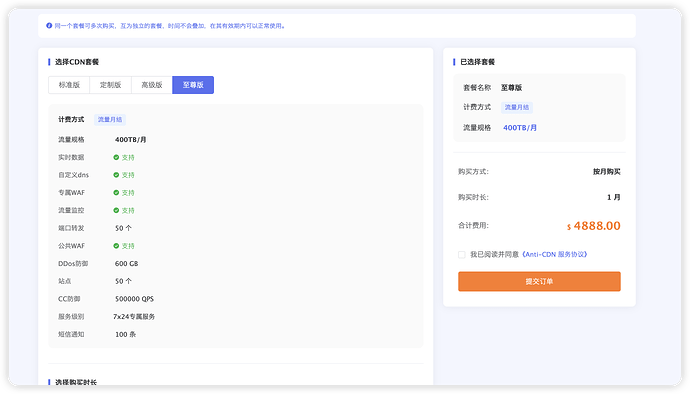Tick the Anti-CDN agreement checkbox

tap(462, 254)
